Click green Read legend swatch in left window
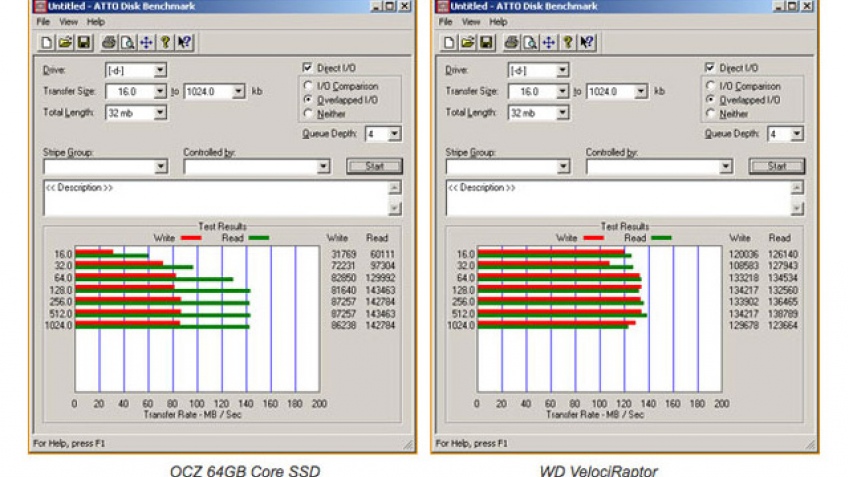 (259, 238)
